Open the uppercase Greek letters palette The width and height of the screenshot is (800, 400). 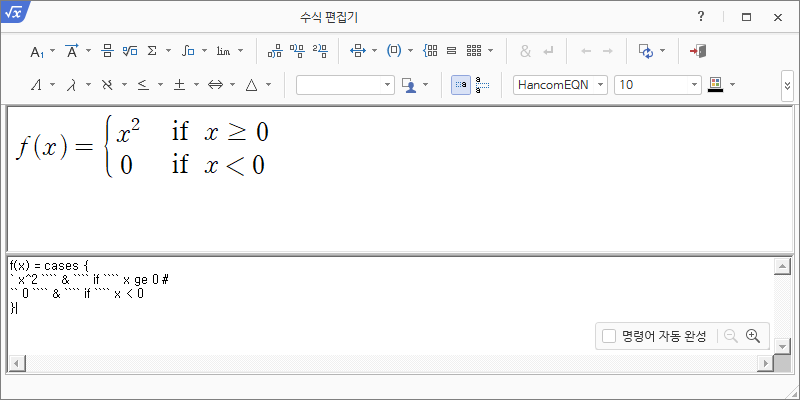pos(37,85)
